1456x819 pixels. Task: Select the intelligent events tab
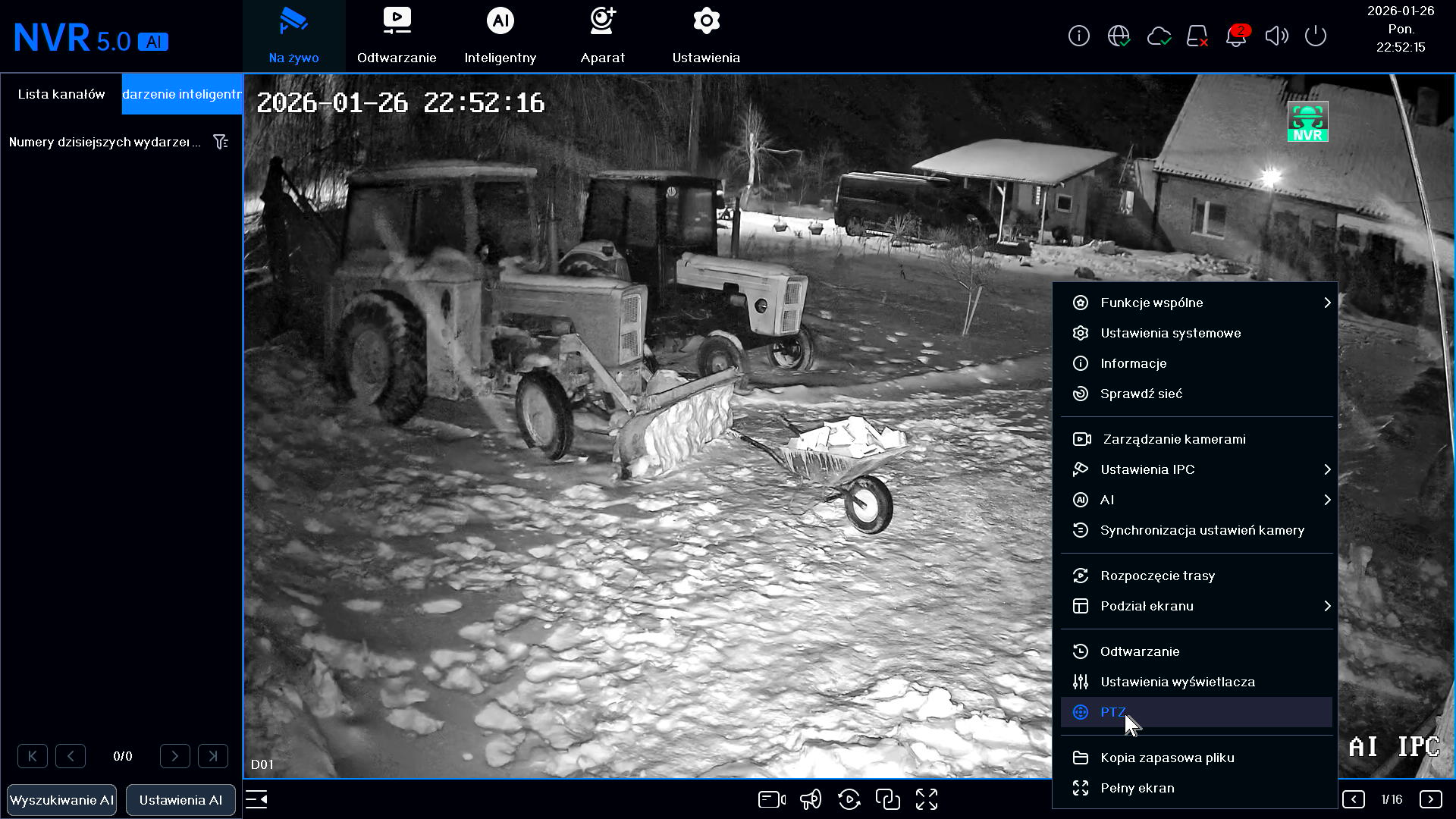182,94
